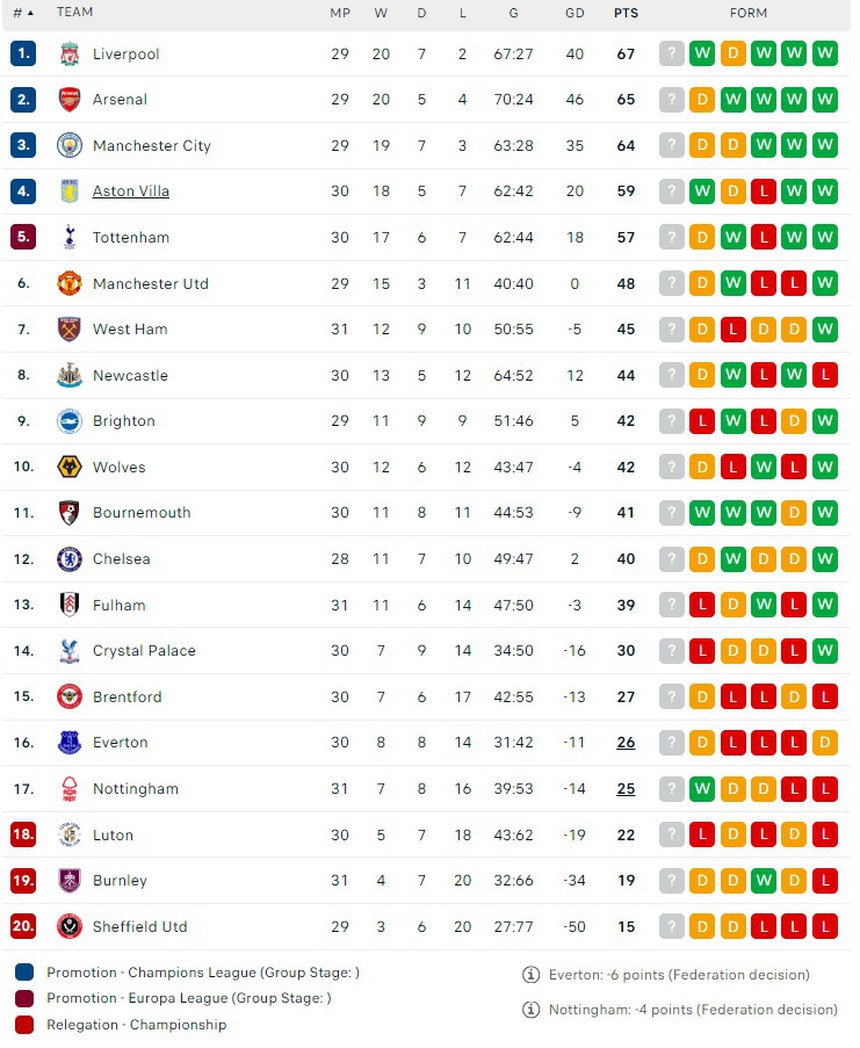Image resolution: width=860 pixels, height=1048 pixels.
Task: Click the Manchester City crest icon
Action: pyautogui.click(x=69, y=146)
